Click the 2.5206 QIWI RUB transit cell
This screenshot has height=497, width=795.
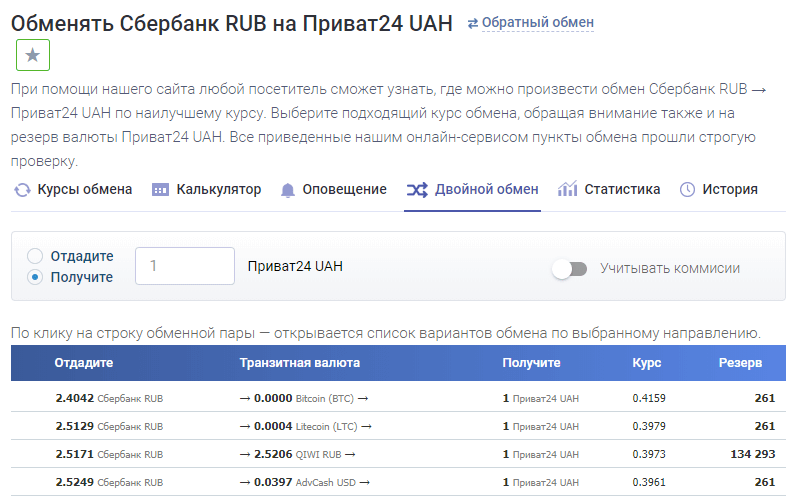[298, 454]
